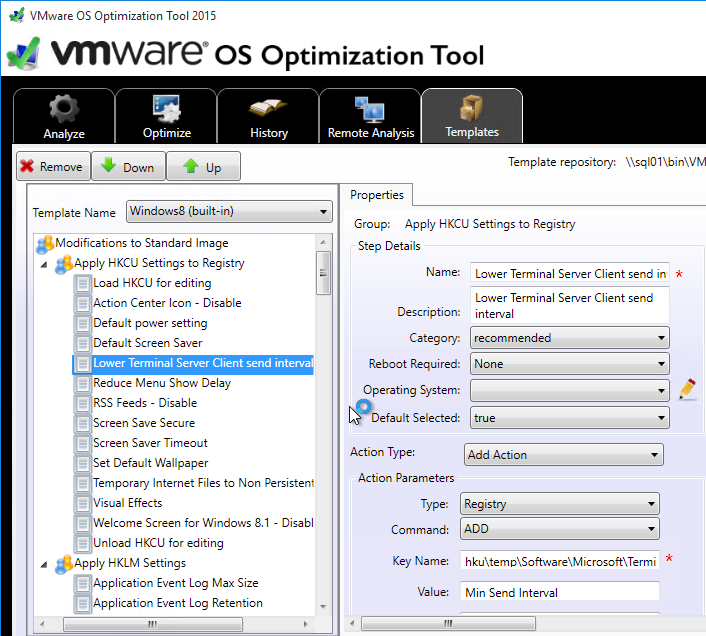Select the Templates tab
This screenshot has height=636, width=706.
pos(472,116)
